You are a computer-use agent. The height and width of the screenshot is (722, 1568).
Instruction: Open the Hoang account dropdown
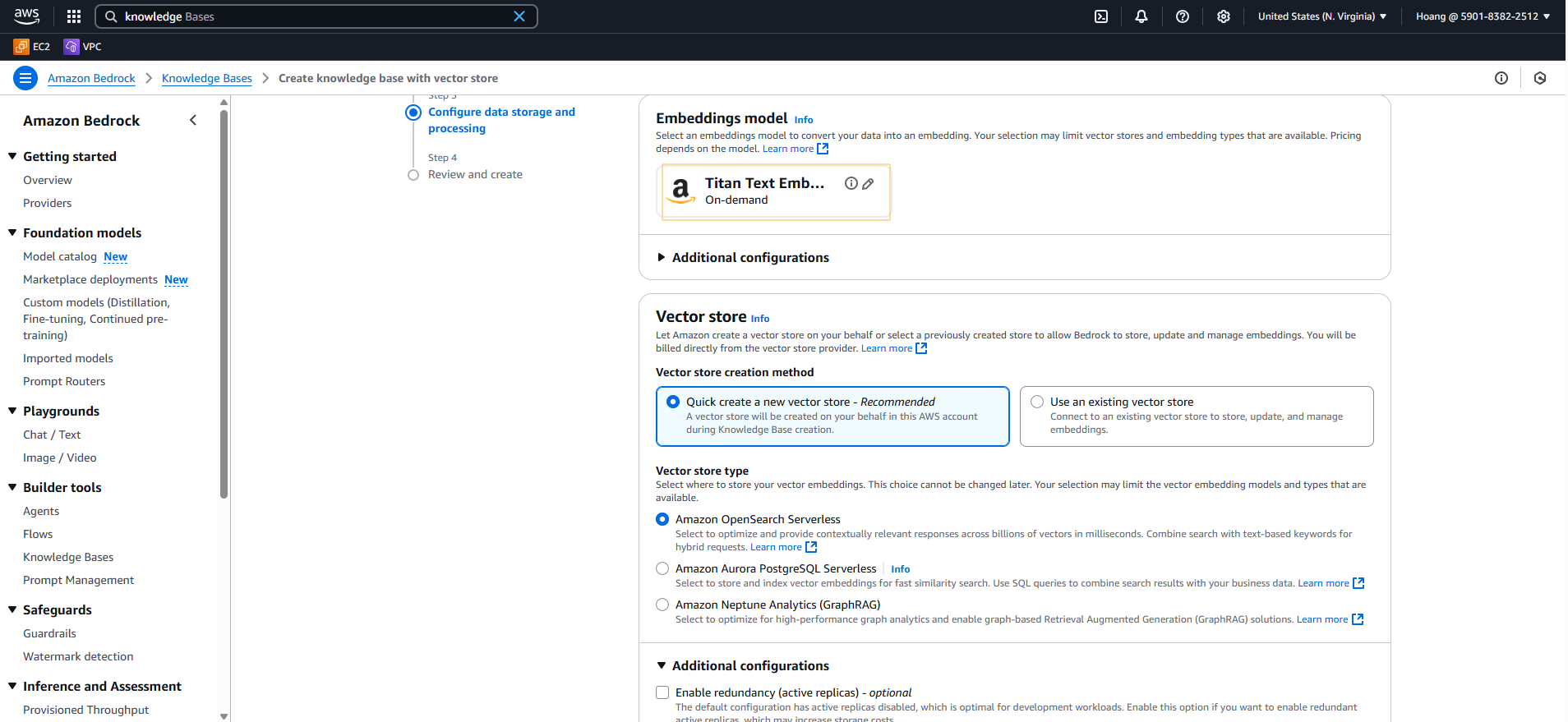tap(1483, 16)
